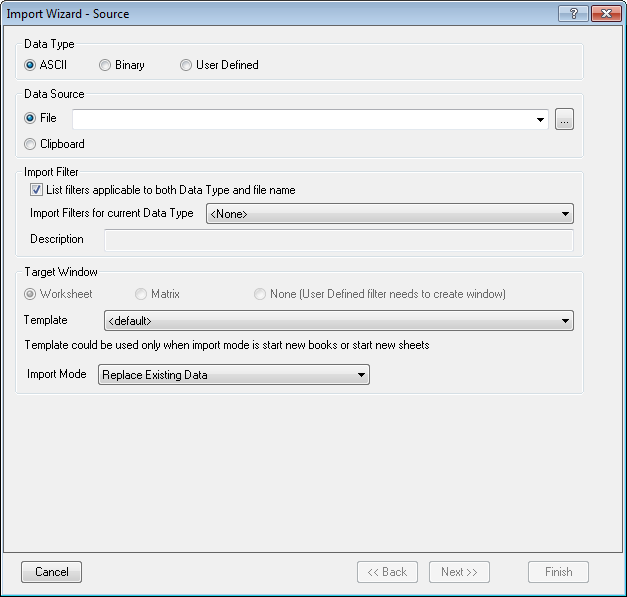The image size is (627, 597).
Task: Choose Binary data type option
Action: tap(105, 65)
